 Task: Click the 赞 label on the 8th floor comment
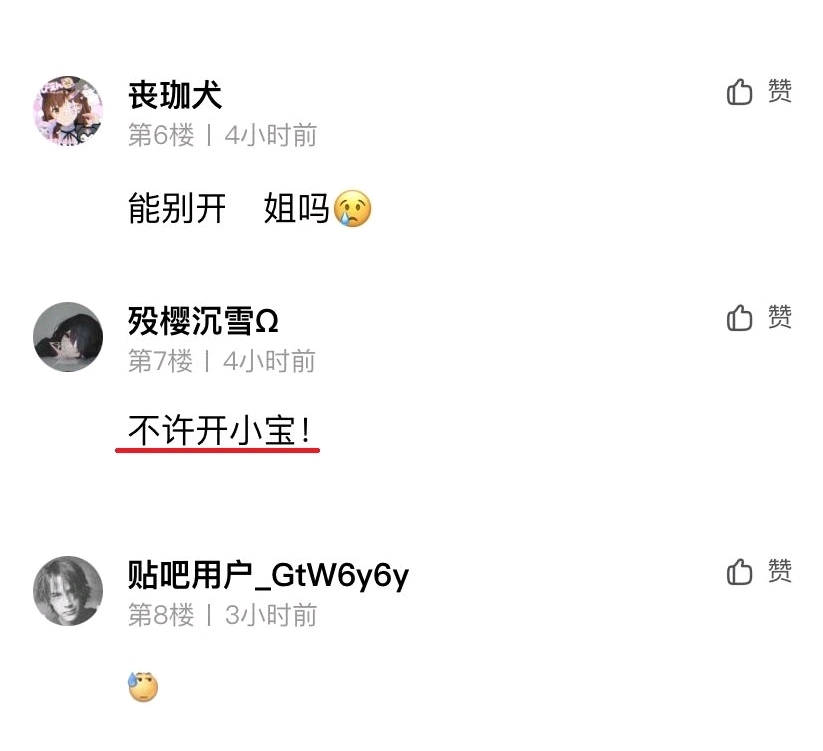[x=780, y=570]
